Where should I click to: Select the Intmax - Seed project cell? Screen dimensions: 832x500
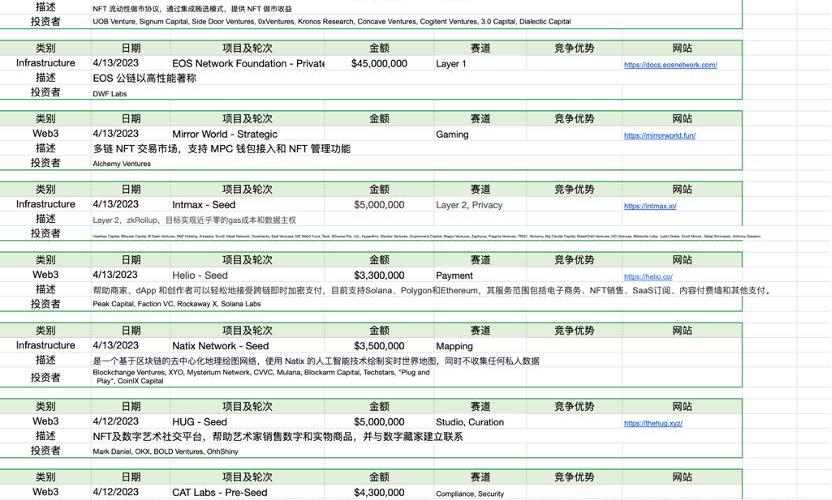tap(204, 205)
